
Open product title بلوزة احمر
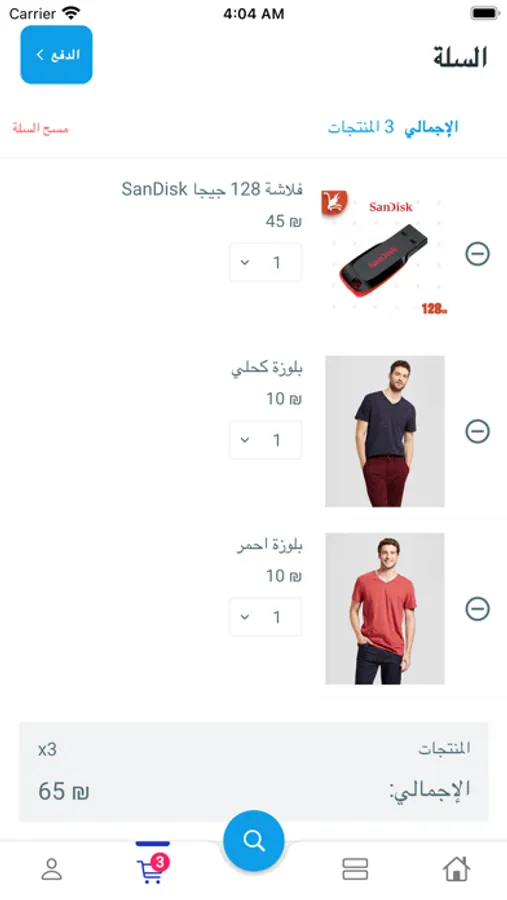[269, 545]
